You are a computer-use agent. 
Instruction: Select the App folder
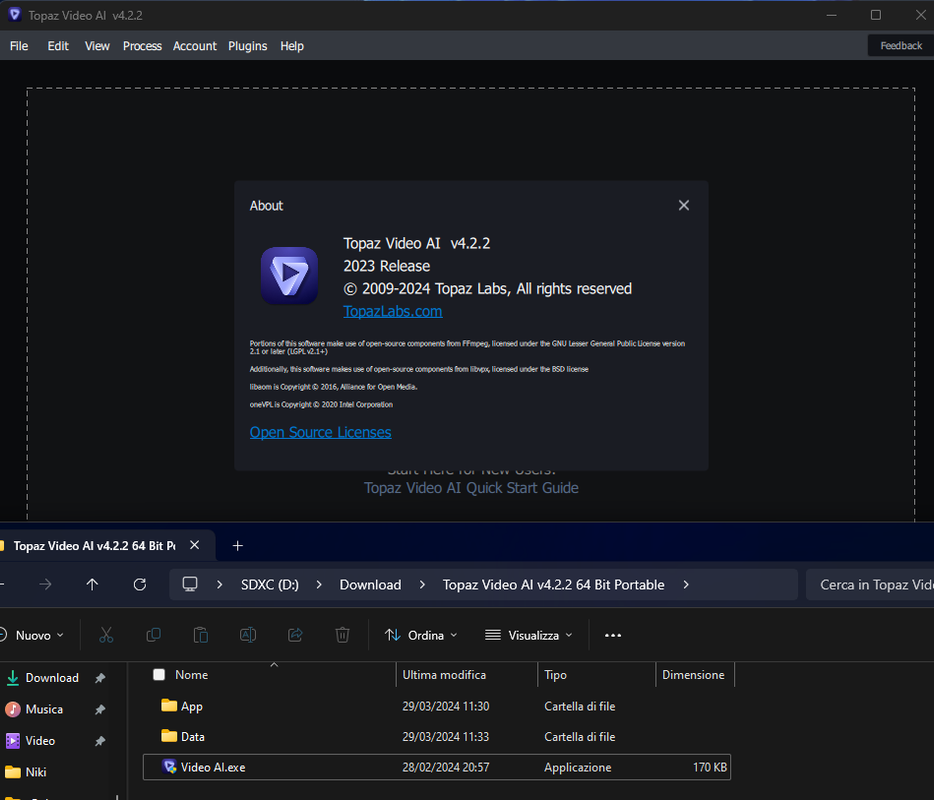point(437,706)
